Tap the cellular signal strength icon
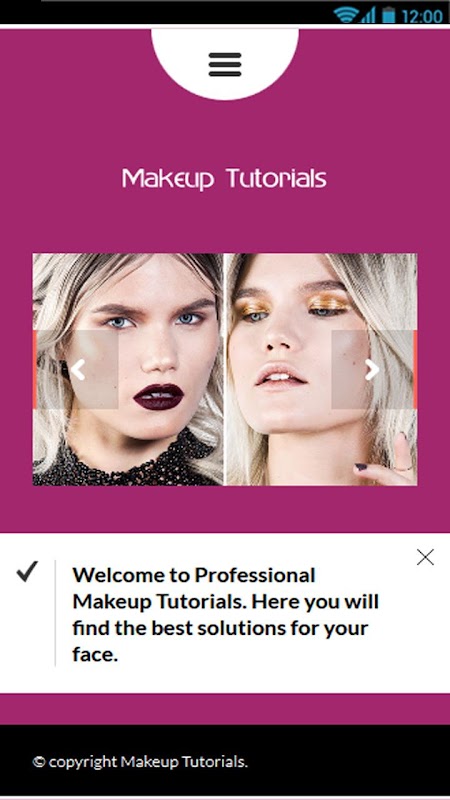This screenshot has height=800, width=450. click(x=368, y=15)
